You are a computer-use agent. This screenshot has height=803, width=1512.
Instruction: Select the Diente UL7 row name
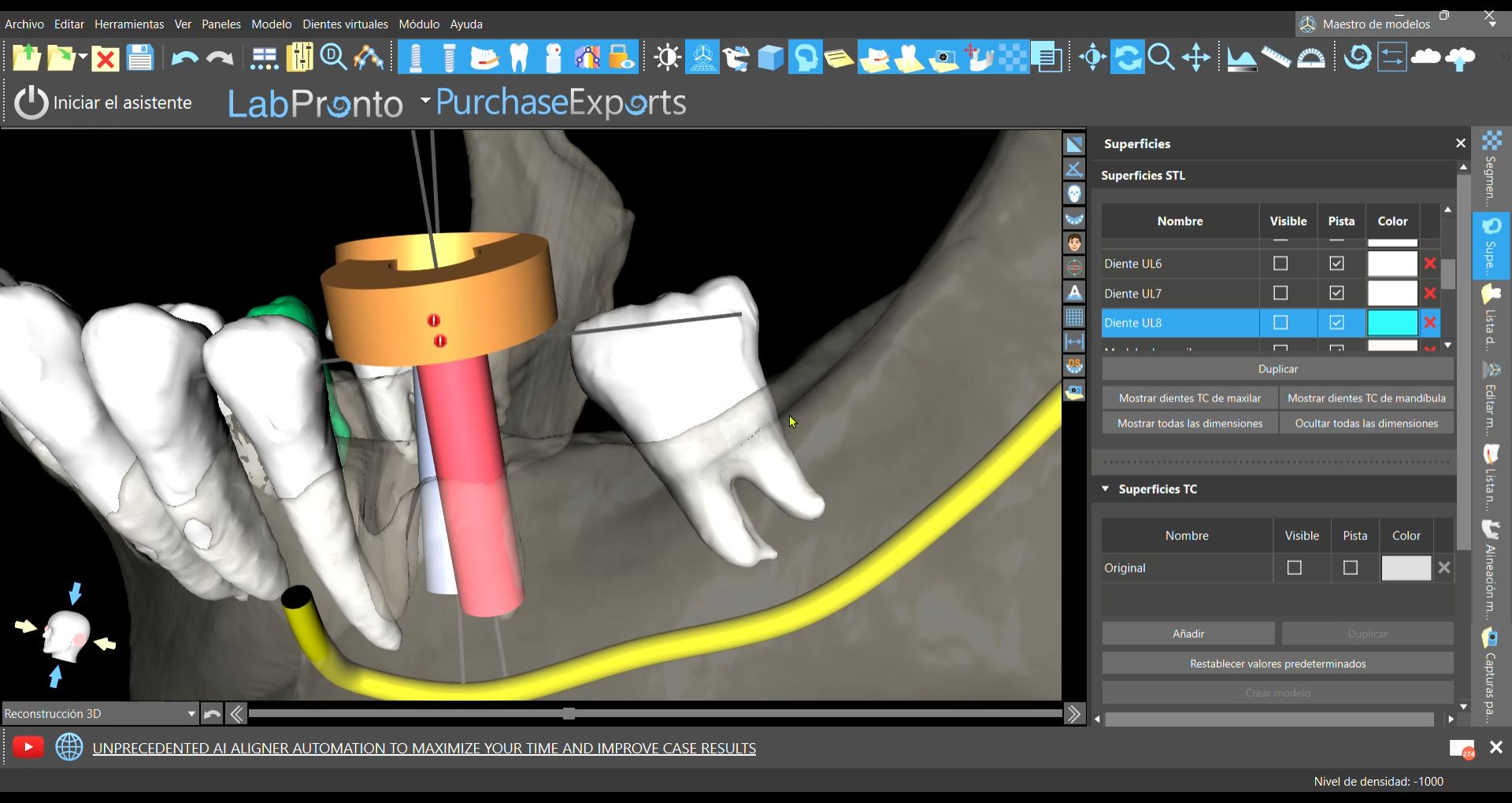point(1132,294)
